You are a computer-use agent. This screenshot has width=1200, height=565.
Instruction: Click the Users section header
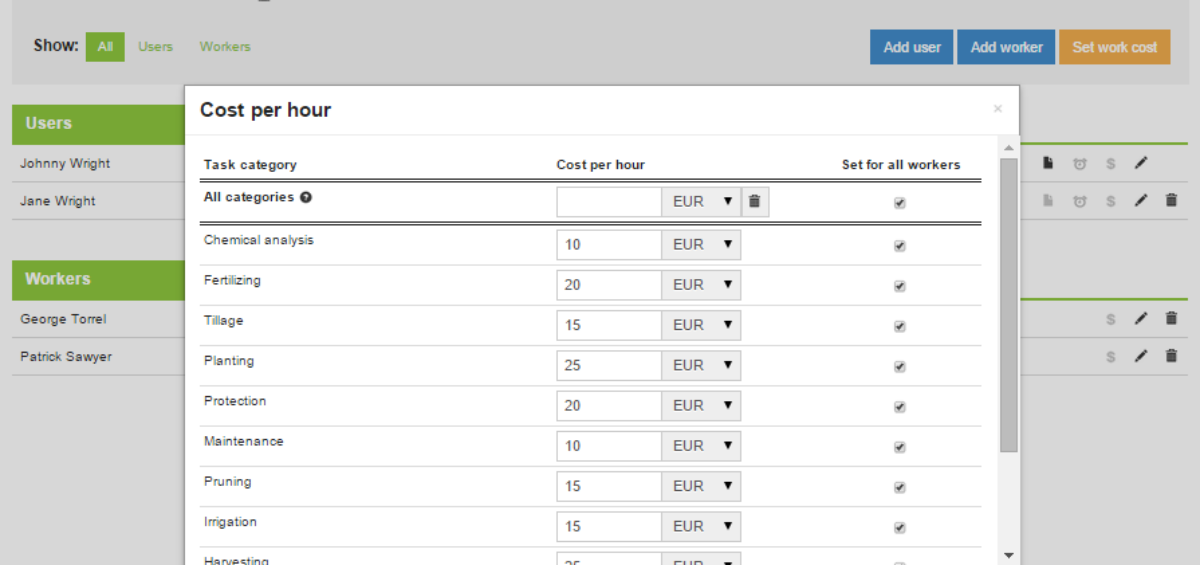(x=98, y=124)
